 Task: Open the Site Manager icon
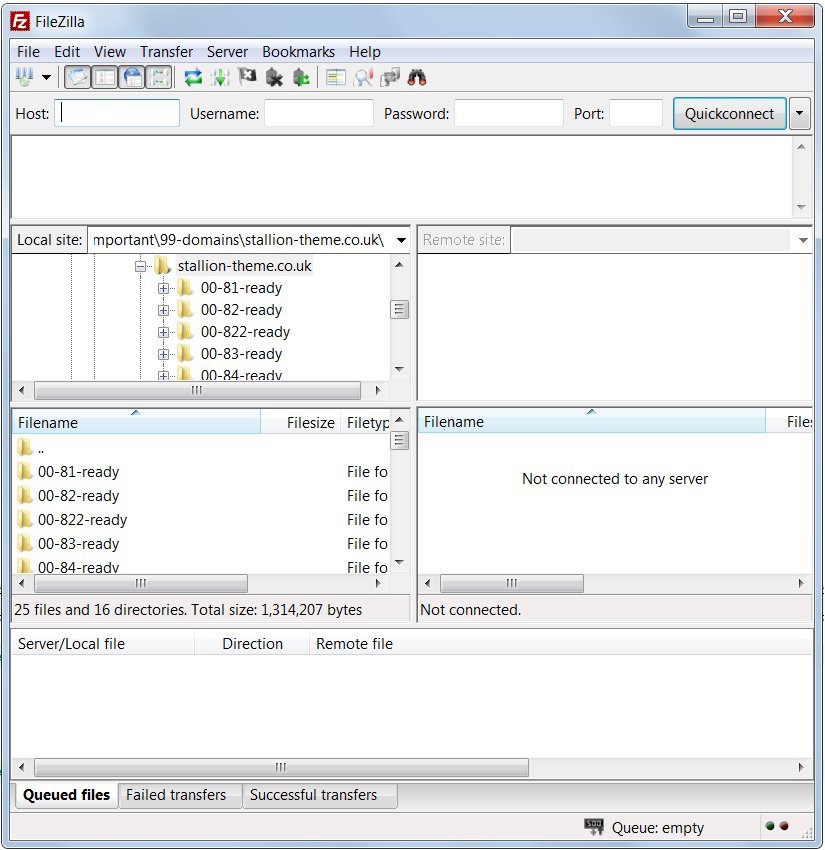click(x=24, y=78)
